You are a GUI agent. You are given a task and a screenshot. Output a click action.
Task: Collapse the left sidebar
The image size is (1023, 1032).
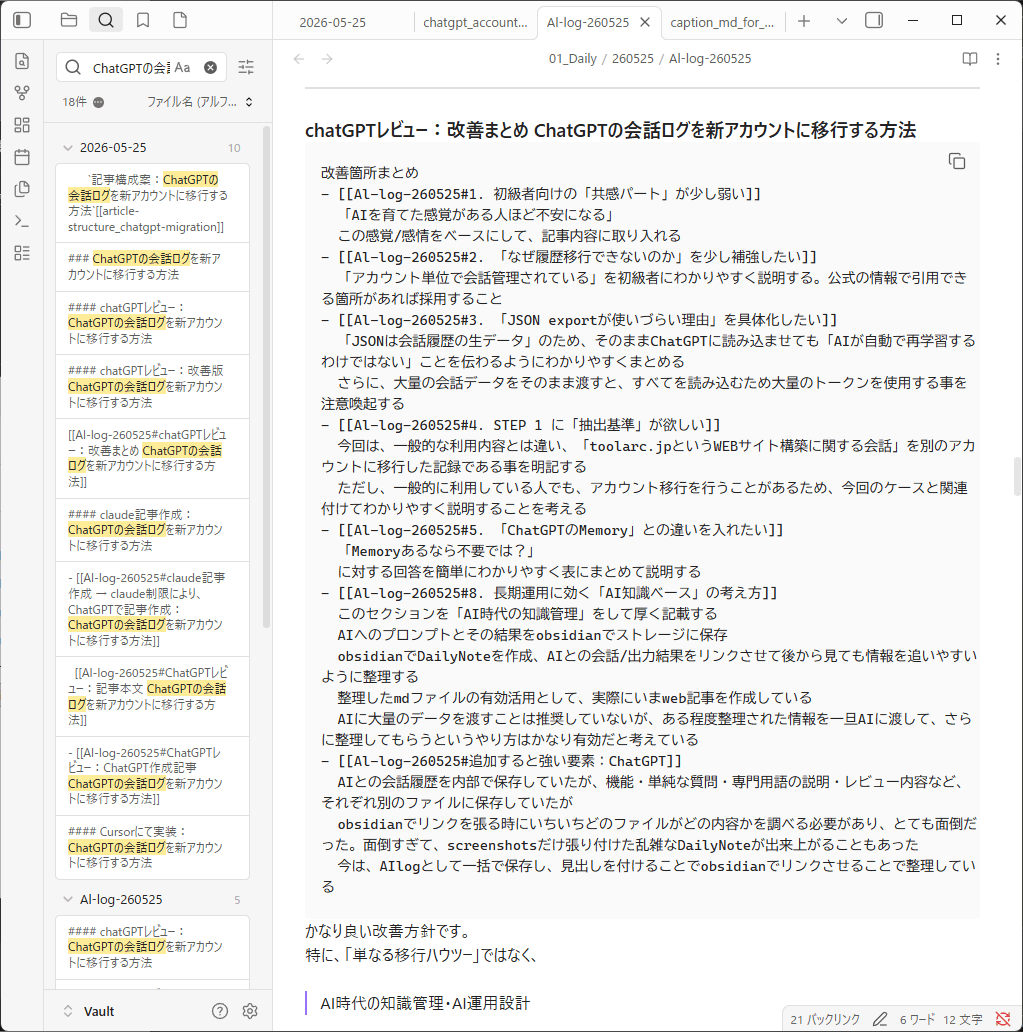[x=22, y=20]
